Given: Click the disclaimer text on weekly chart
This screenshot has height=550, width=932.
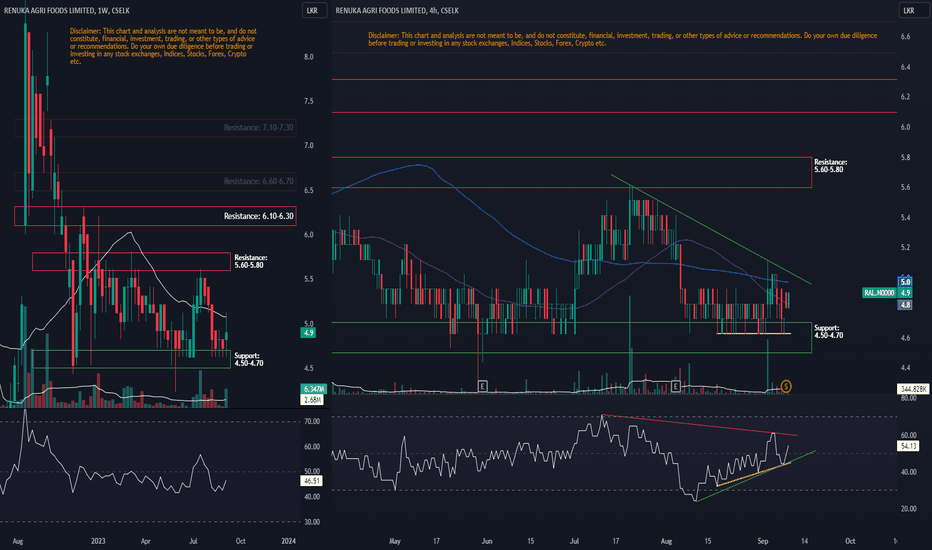Looking at the screenshot, I should point(163,46).
